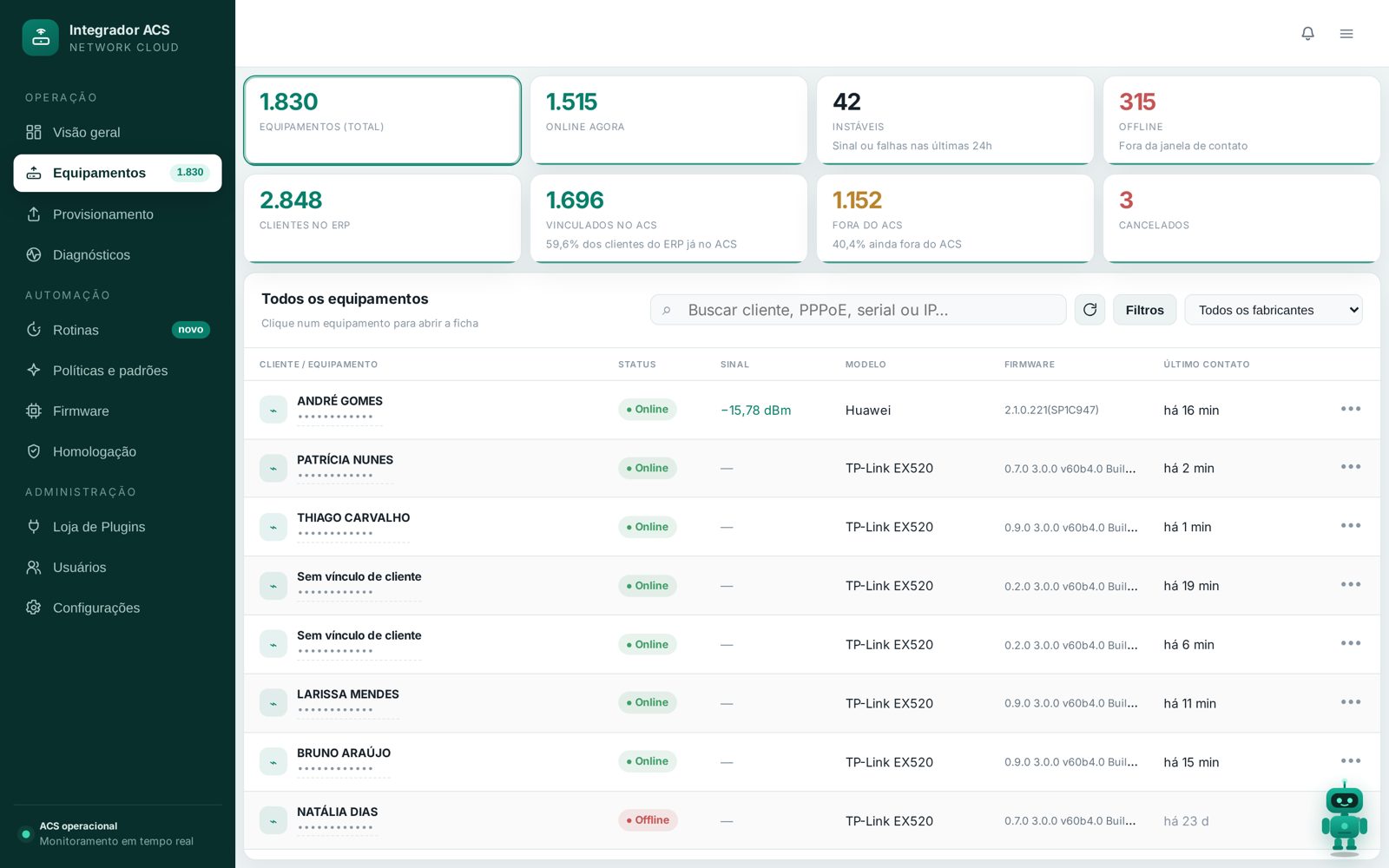The width and height of the screenshot is (1389, 868).
Task: Open Rotinas automation page
Action: 117,330
